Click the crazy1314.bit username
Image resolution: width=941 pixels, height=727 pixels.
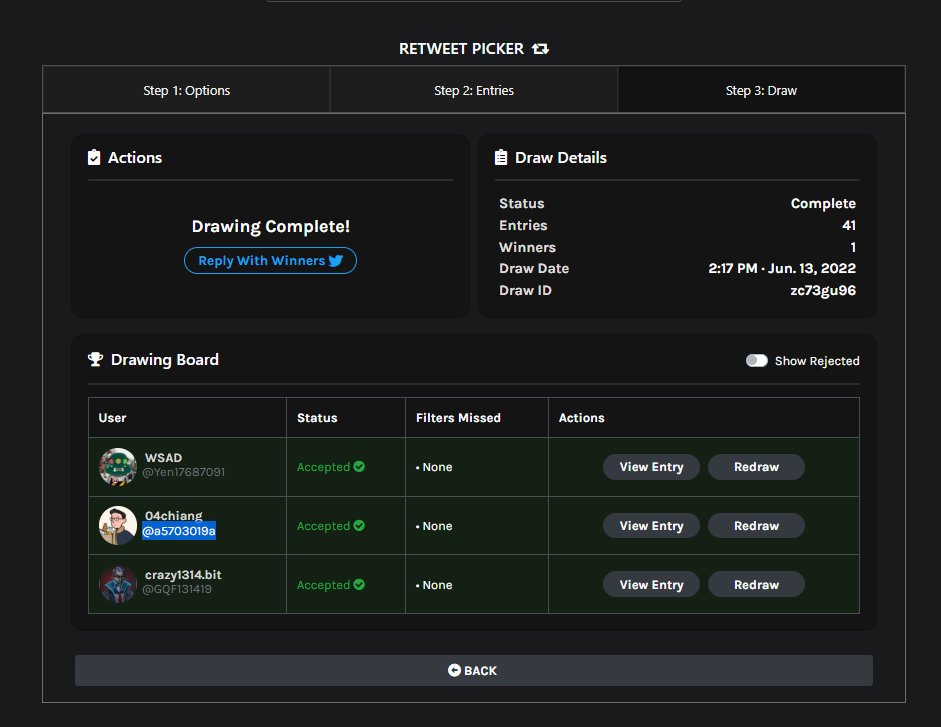183,575
